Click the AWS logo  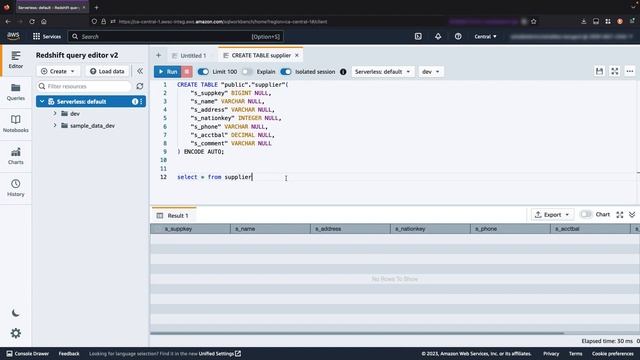(13, 36)
